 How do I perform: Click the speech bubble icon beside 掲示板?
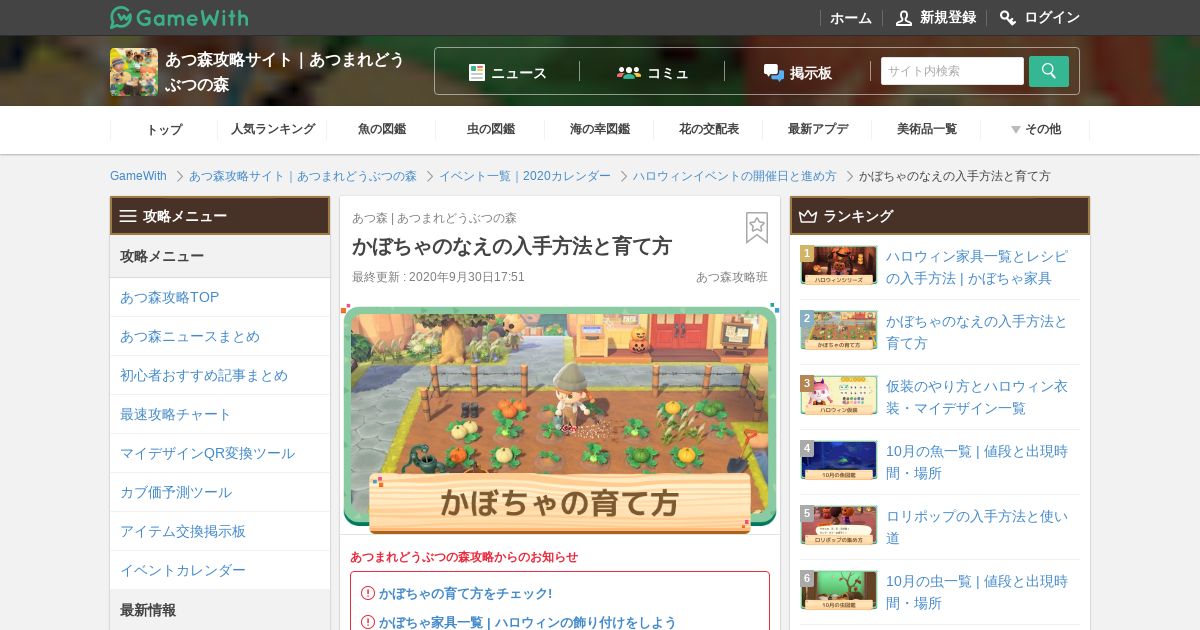click(774, 72)
